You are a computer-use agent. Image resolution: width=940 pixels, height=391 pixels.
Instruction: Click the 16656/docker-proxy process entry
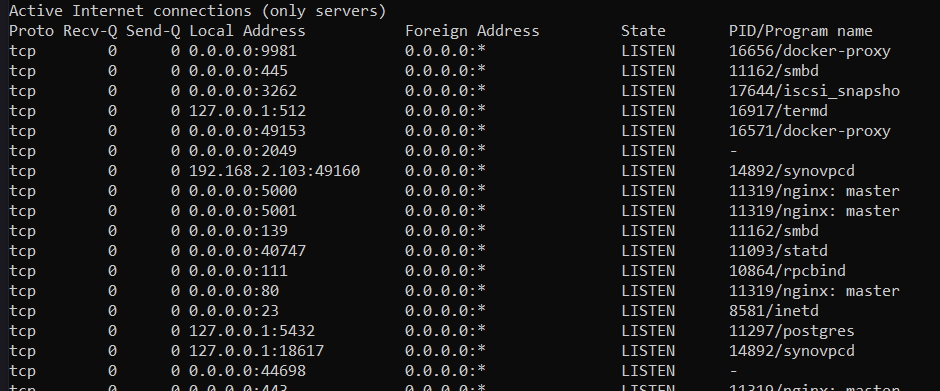[x=809, y=51]
